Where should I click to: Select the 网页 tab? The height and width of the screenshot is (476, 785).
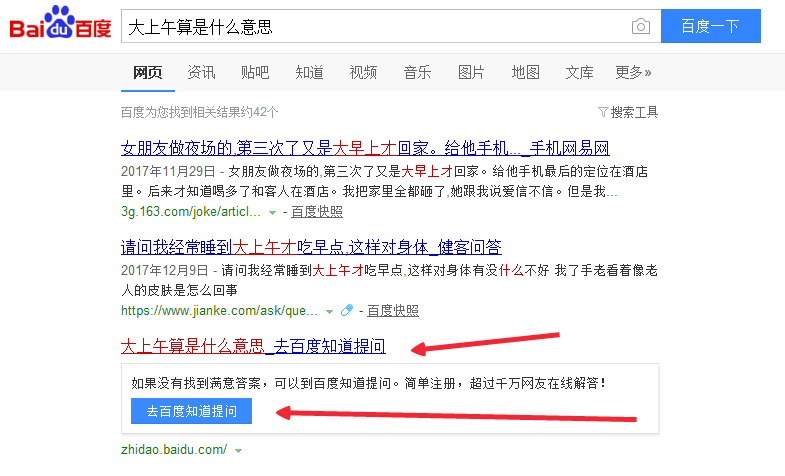pos(148,73)
